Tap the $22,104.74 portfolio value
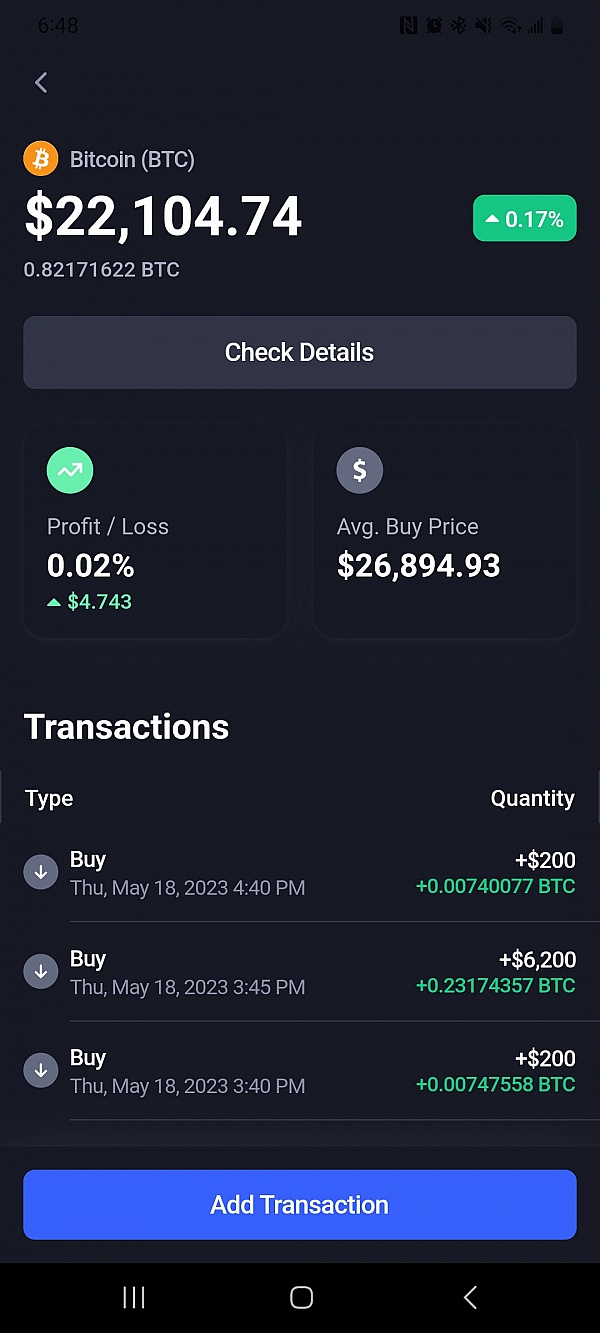This screenshot has width=600, height=1333. tap(163, 217)
